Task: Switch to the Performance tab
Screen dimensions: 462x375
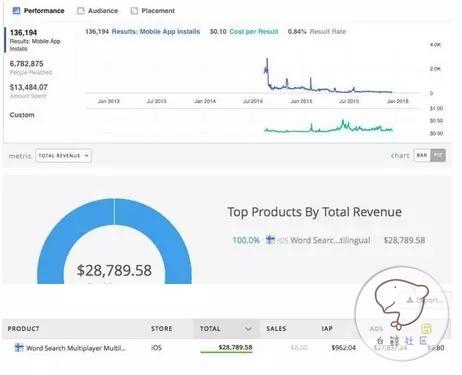Action: [x=38, y=11]
